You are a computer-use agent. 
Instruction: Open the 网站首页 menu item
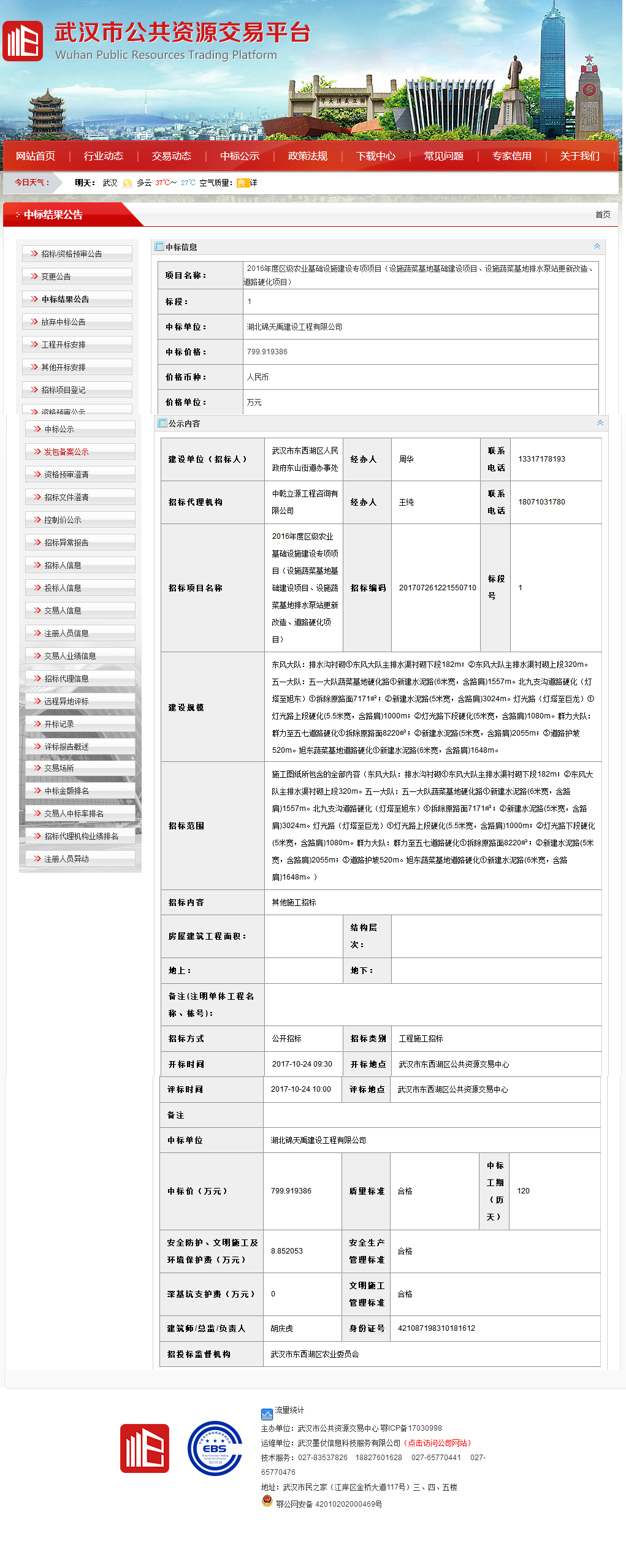click(x=36, y=156)
